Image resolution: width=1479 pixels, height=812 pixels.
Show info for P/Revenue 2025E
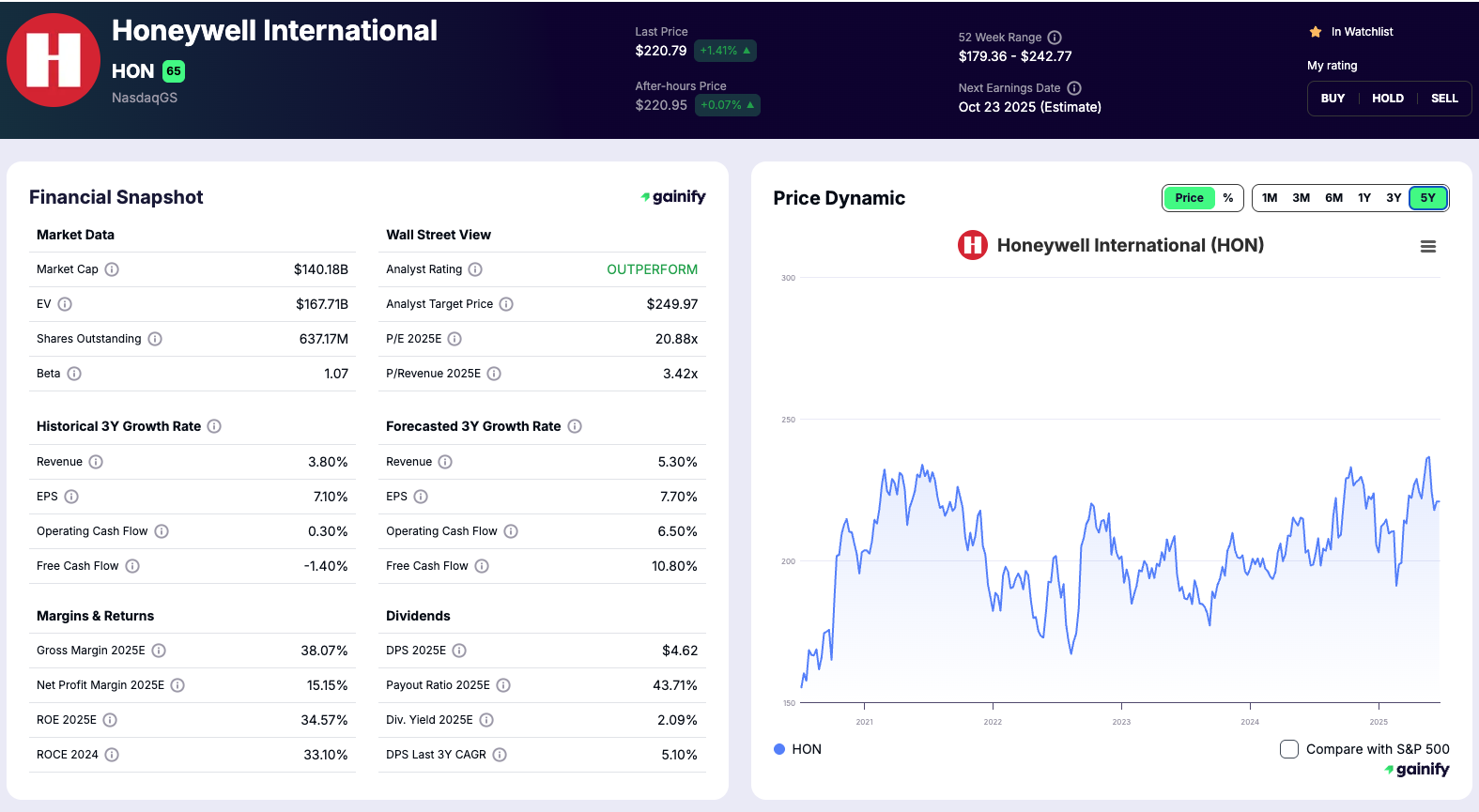coord(494,374)
